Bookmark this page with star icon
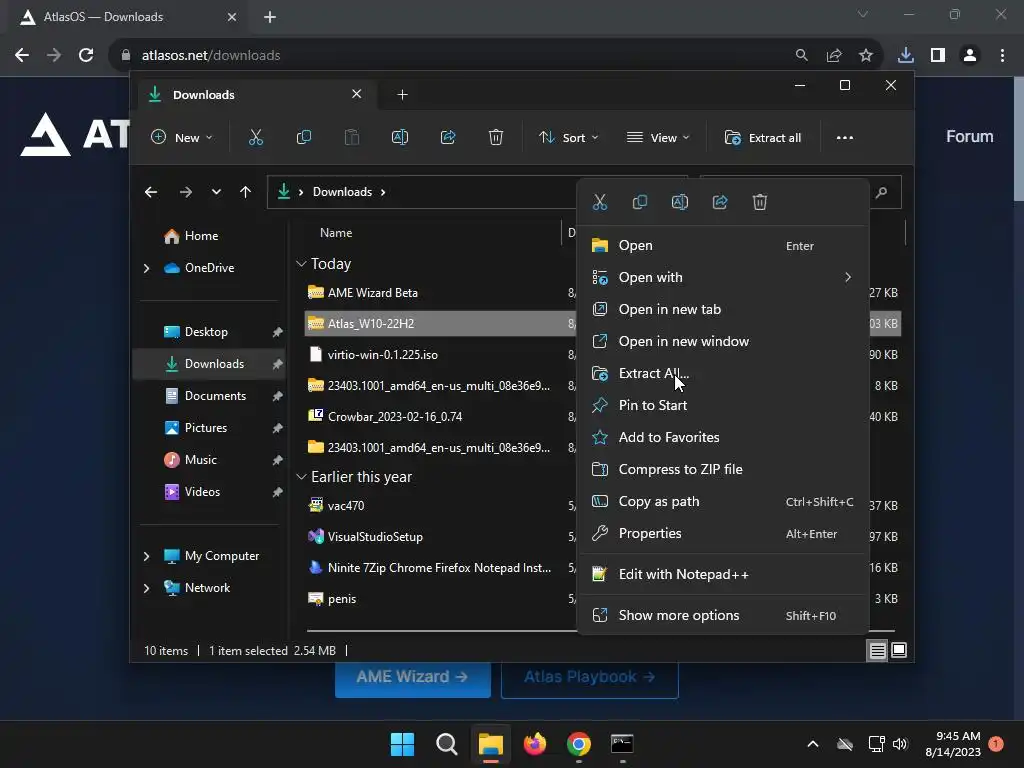Screen dimensions: 1024x768 click(866, 56)
